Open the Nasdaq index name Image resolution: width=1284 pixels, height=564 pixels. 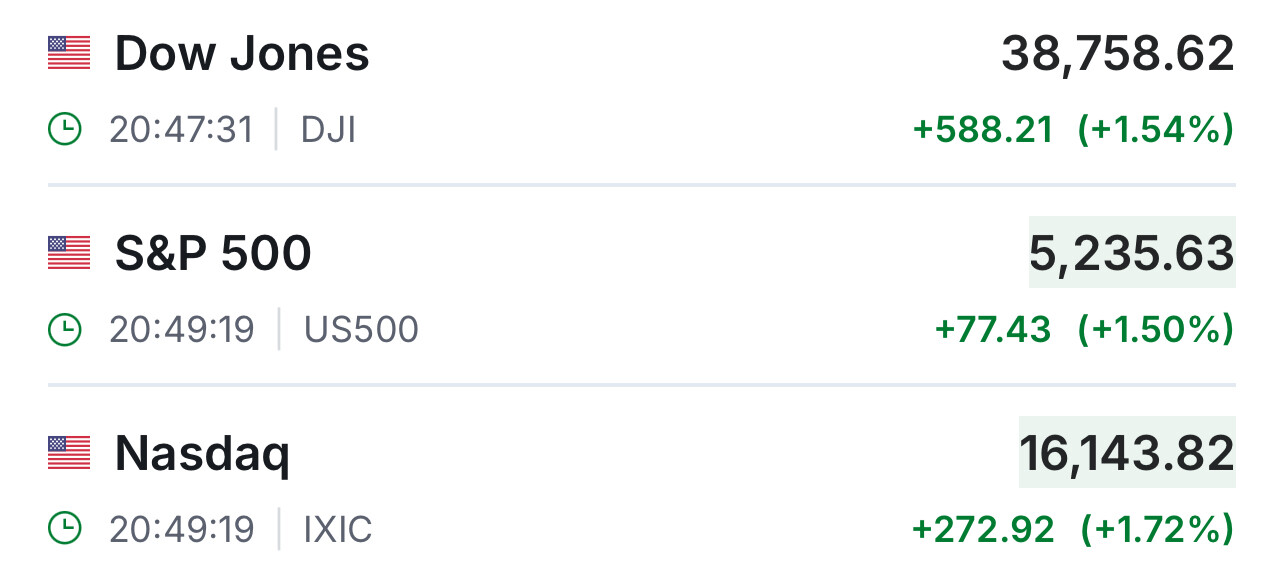(202, 456)
